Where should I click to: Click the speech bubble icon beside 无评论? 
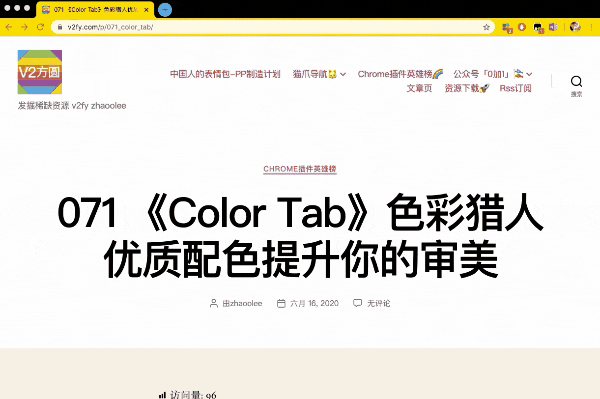point(357,303)
